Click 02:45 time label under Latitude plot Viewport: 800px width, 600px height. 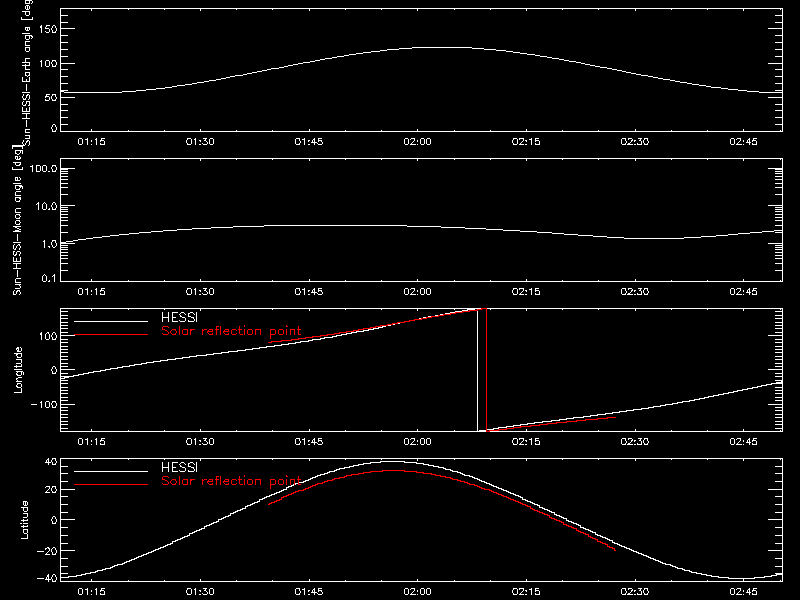coord(743,592)
